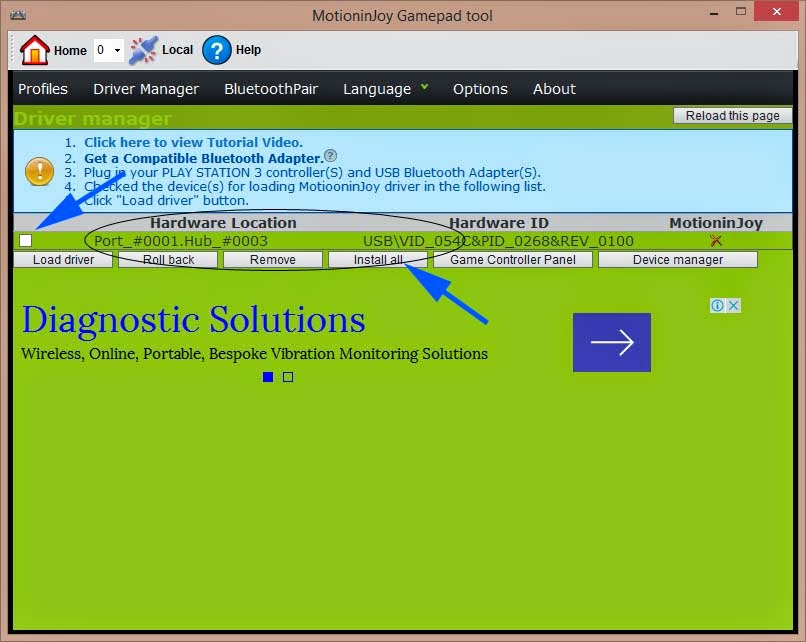Viewport: 806px width, 642px height.
Task: Open the Driver Manager menu
Action: (146, 89)
